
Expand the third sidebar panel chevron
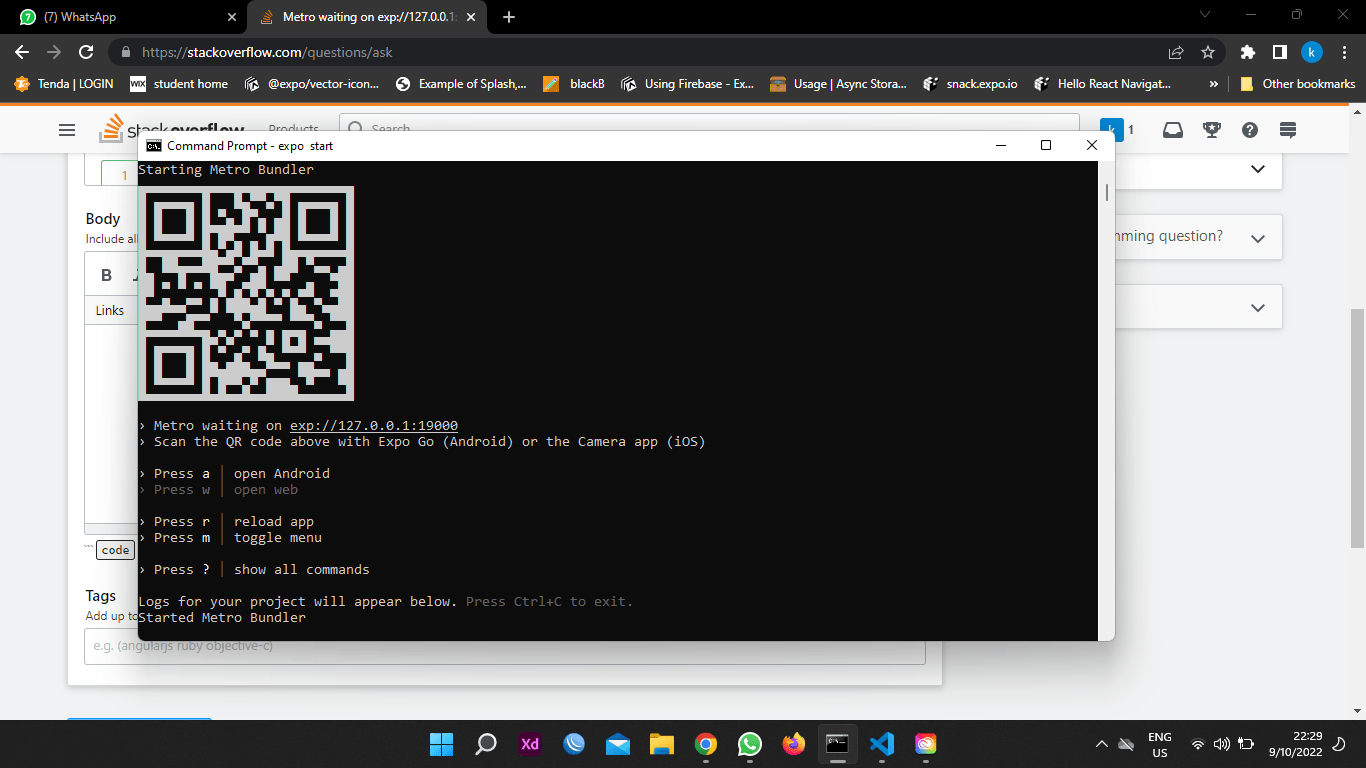pos(1258,308)
